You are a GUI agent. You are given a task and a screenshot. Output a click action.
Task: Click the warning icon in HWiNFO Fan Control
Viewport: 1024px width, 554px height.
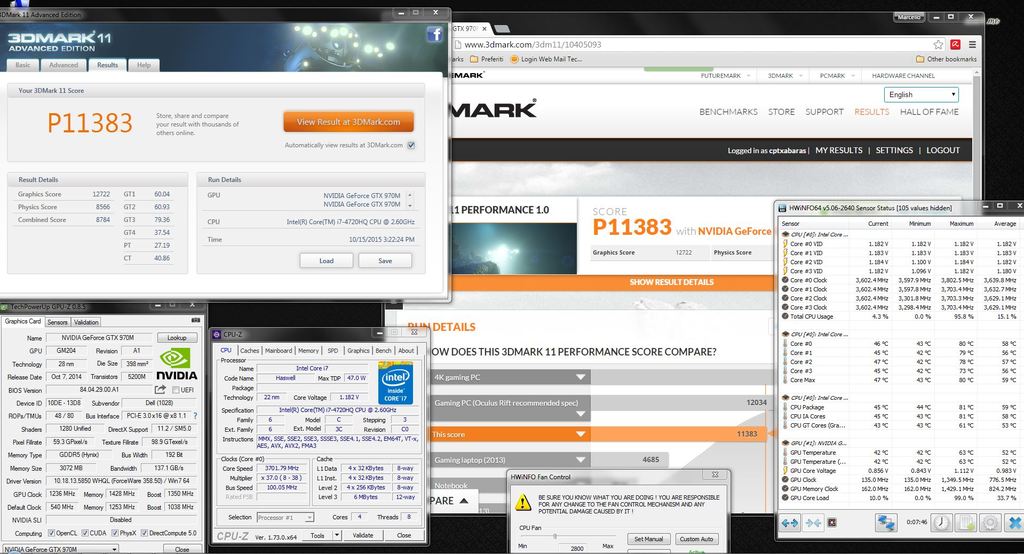[523, 502]
